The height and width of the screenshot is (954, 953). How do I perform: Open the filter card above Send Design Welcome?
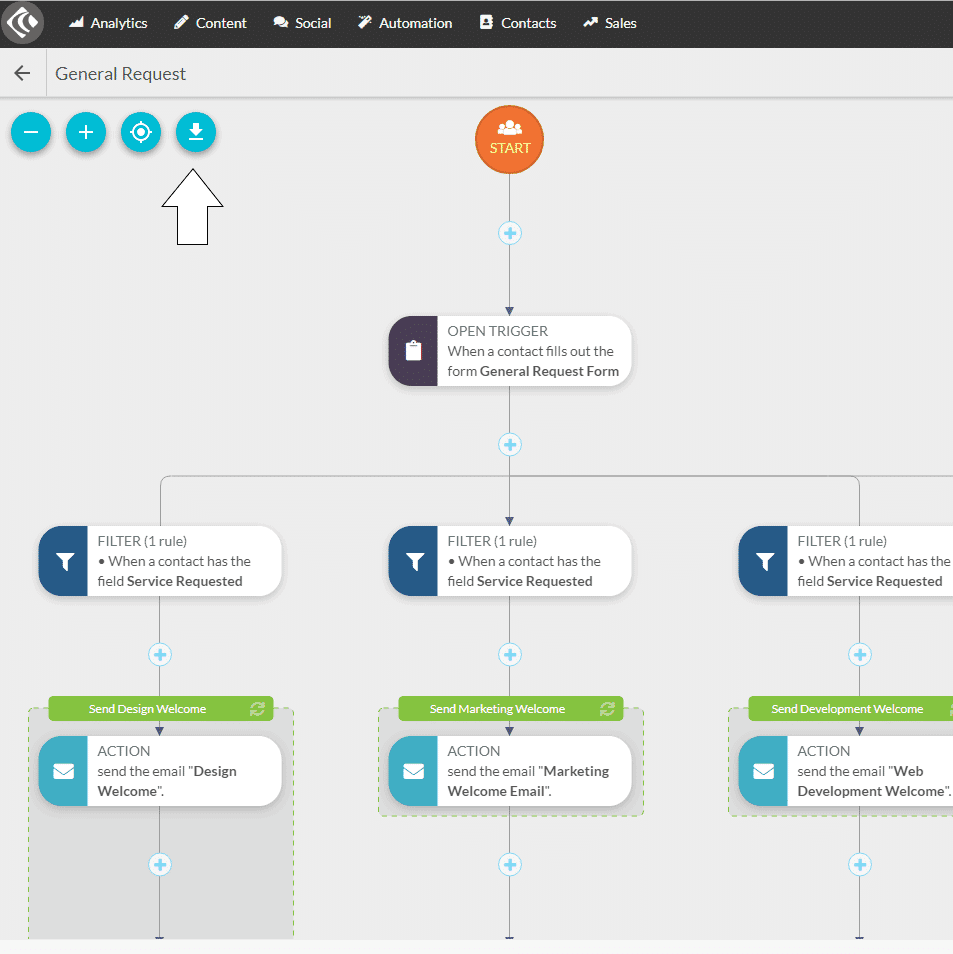(x=160, y=561)
